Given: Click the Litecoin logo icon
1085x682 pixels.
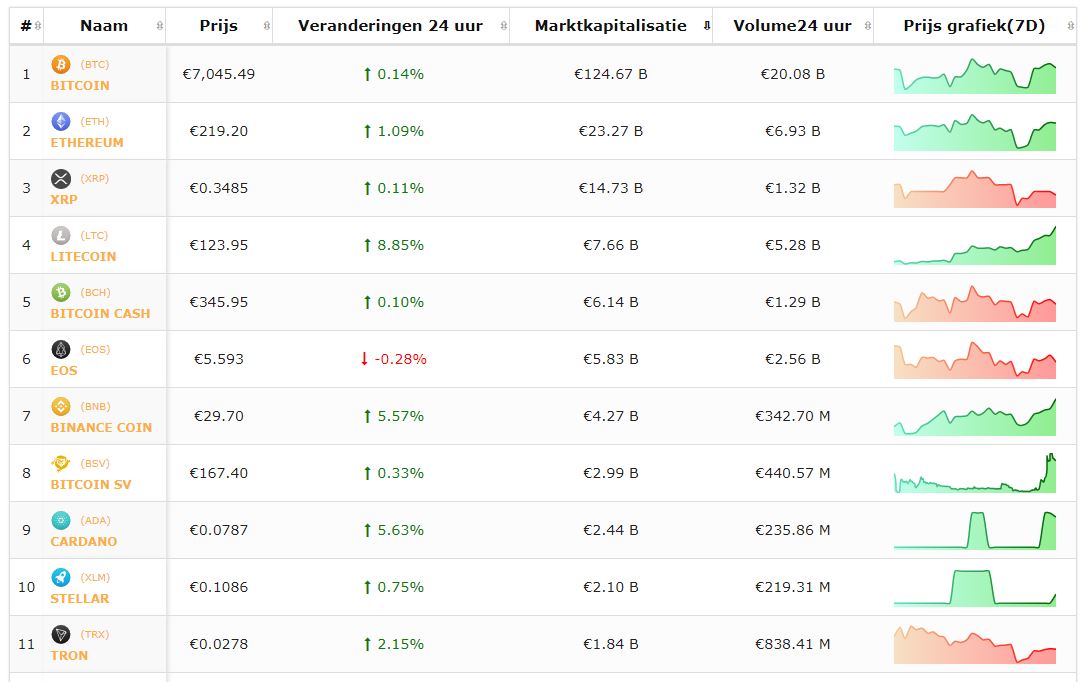Looking at the screenshot, I should (61, 236).
